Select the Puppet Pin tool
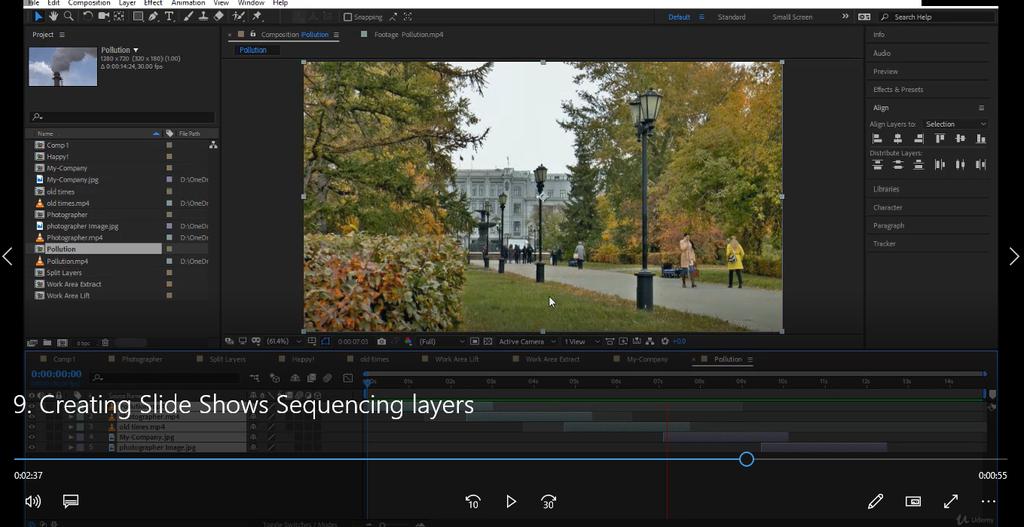The image size is (1024, 527). pyautogui.click(x=257, y=16)
